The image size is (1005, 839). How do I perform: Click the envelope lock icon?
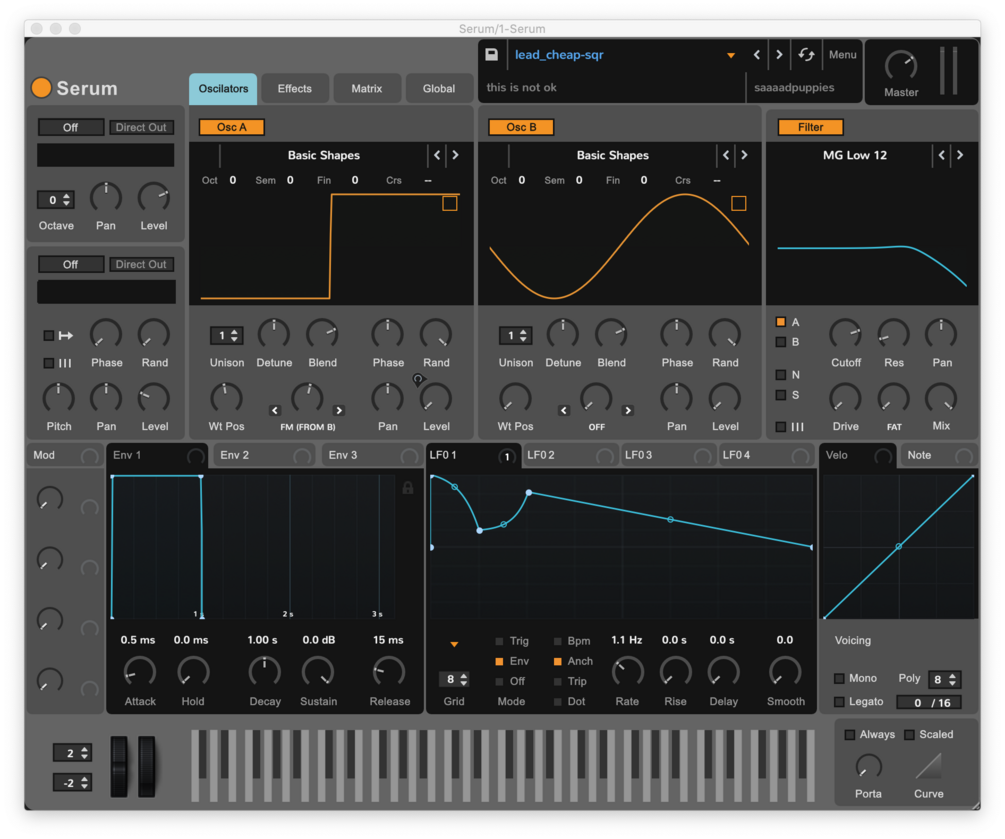click(408, 488)
